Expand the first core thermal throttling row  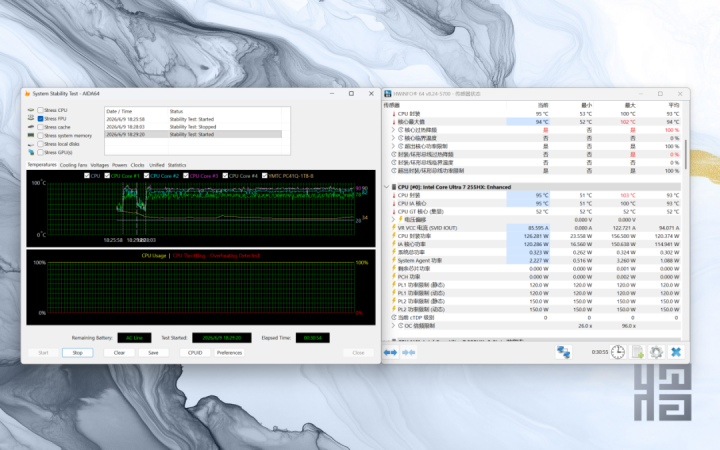pos(393,130)
